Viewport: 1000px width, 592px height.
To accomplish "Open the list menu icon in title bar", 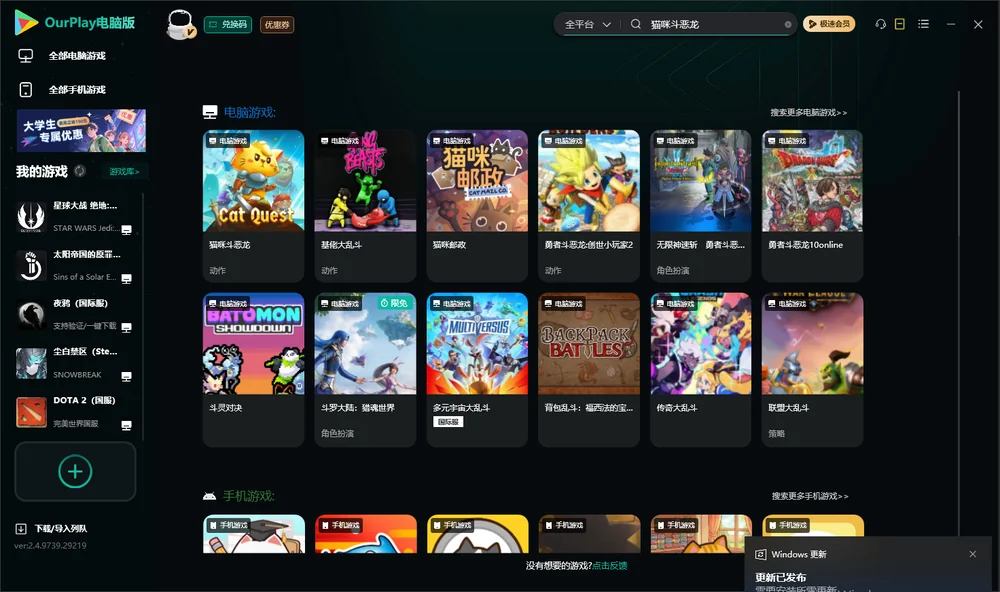I will click(923, 24).
